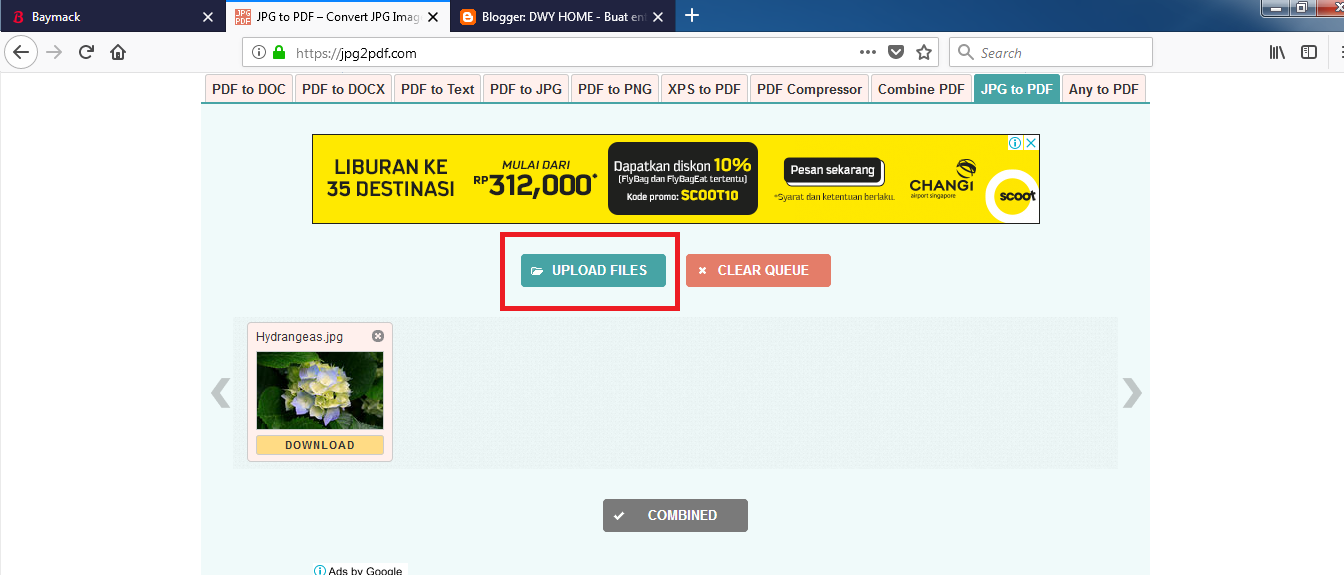Open the PDF Compressor tab

[809, 89]
